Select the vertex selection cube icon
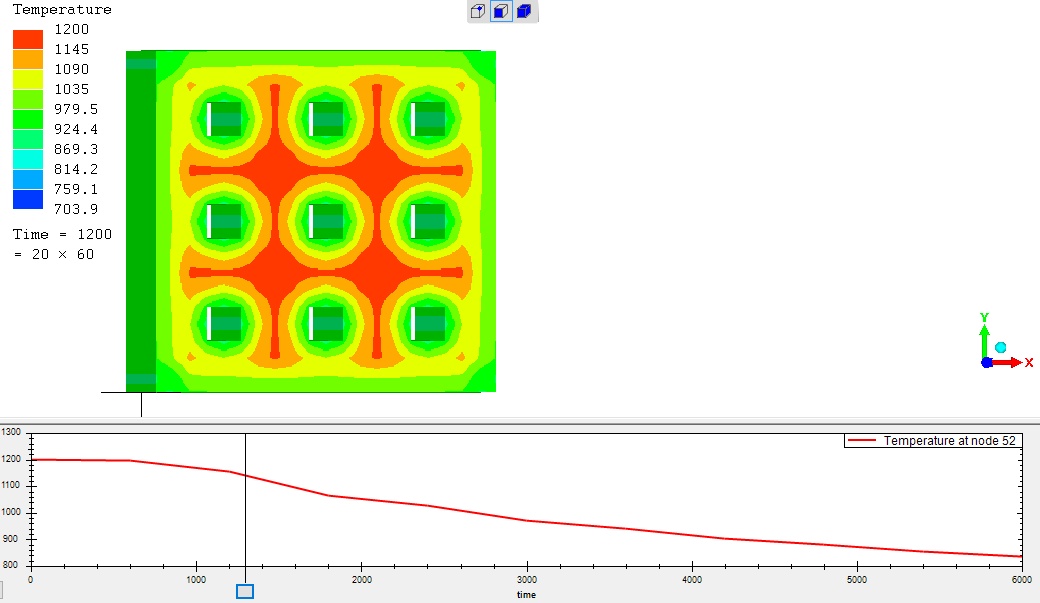Screen dimensions: 1040x603 pyautogui.click(x=478, y=11)
